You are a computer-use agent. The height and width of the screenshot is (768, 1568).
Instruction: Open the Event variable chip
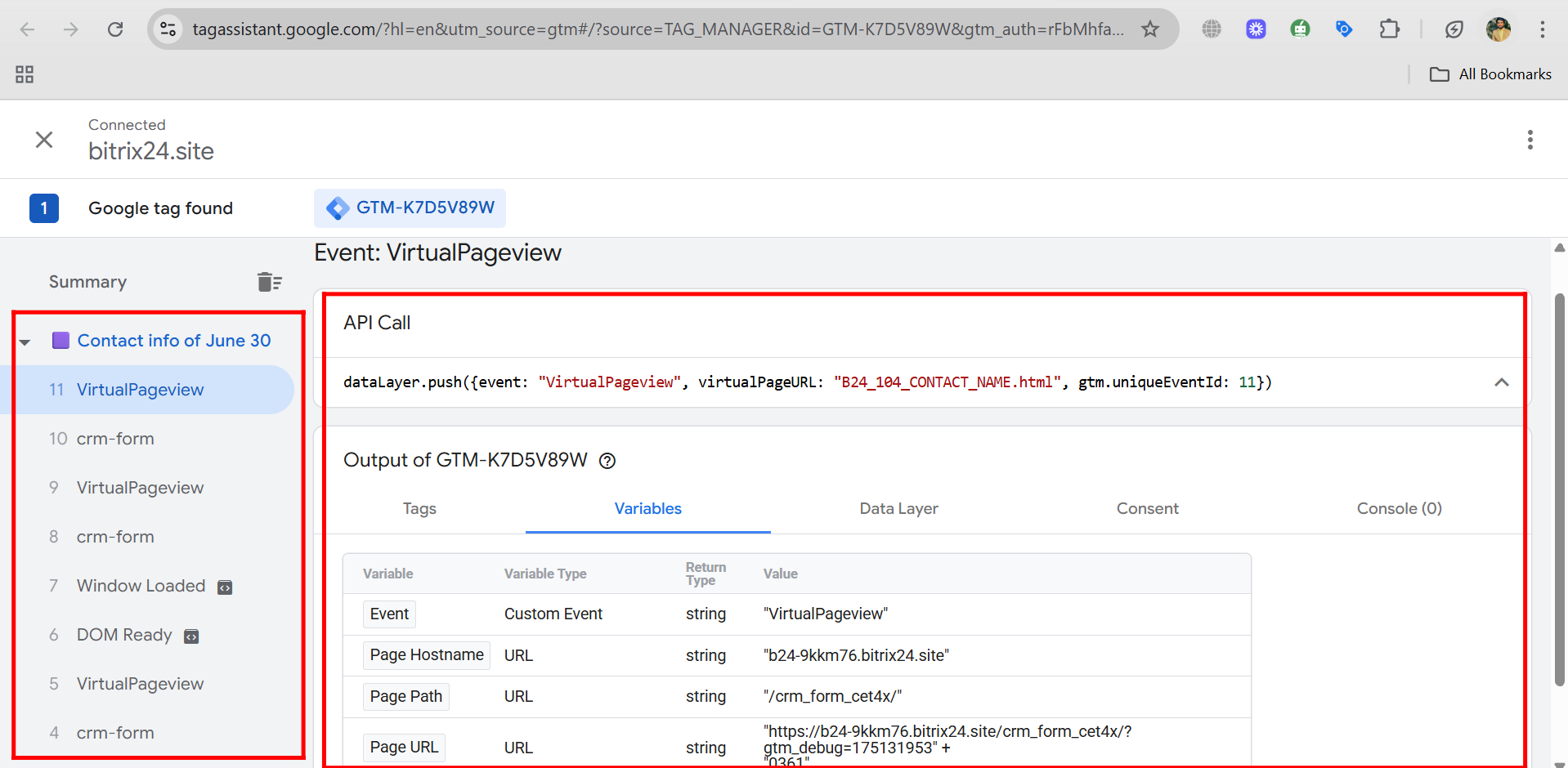click(389, 614)
